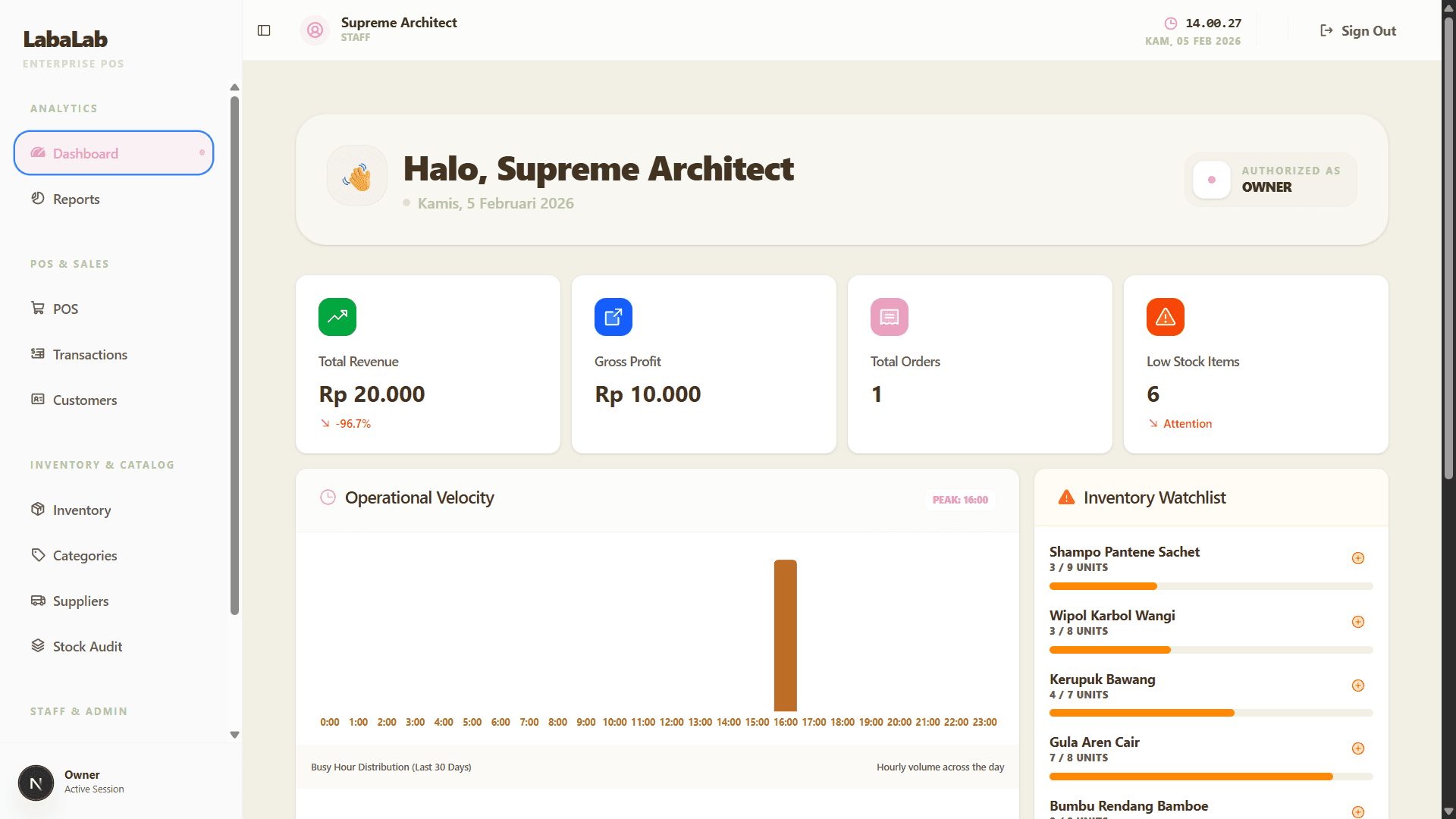1456x819 pixels.
Task: Click the PEAK: 16:00 badge
Action: [960, 500]
